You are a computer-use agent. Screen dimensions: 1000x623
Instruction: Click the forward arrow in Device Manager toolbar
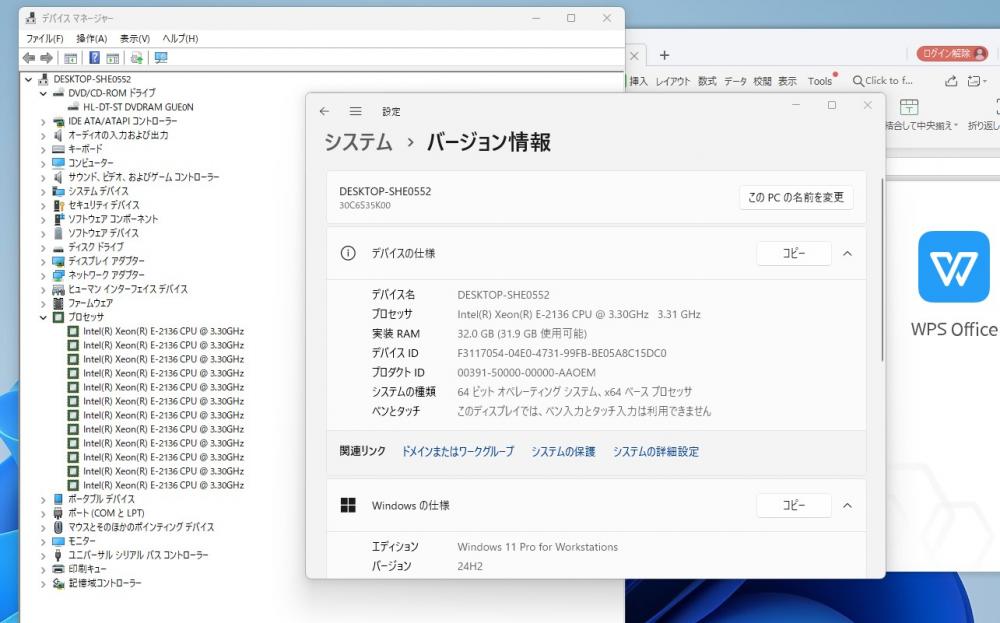47,58
